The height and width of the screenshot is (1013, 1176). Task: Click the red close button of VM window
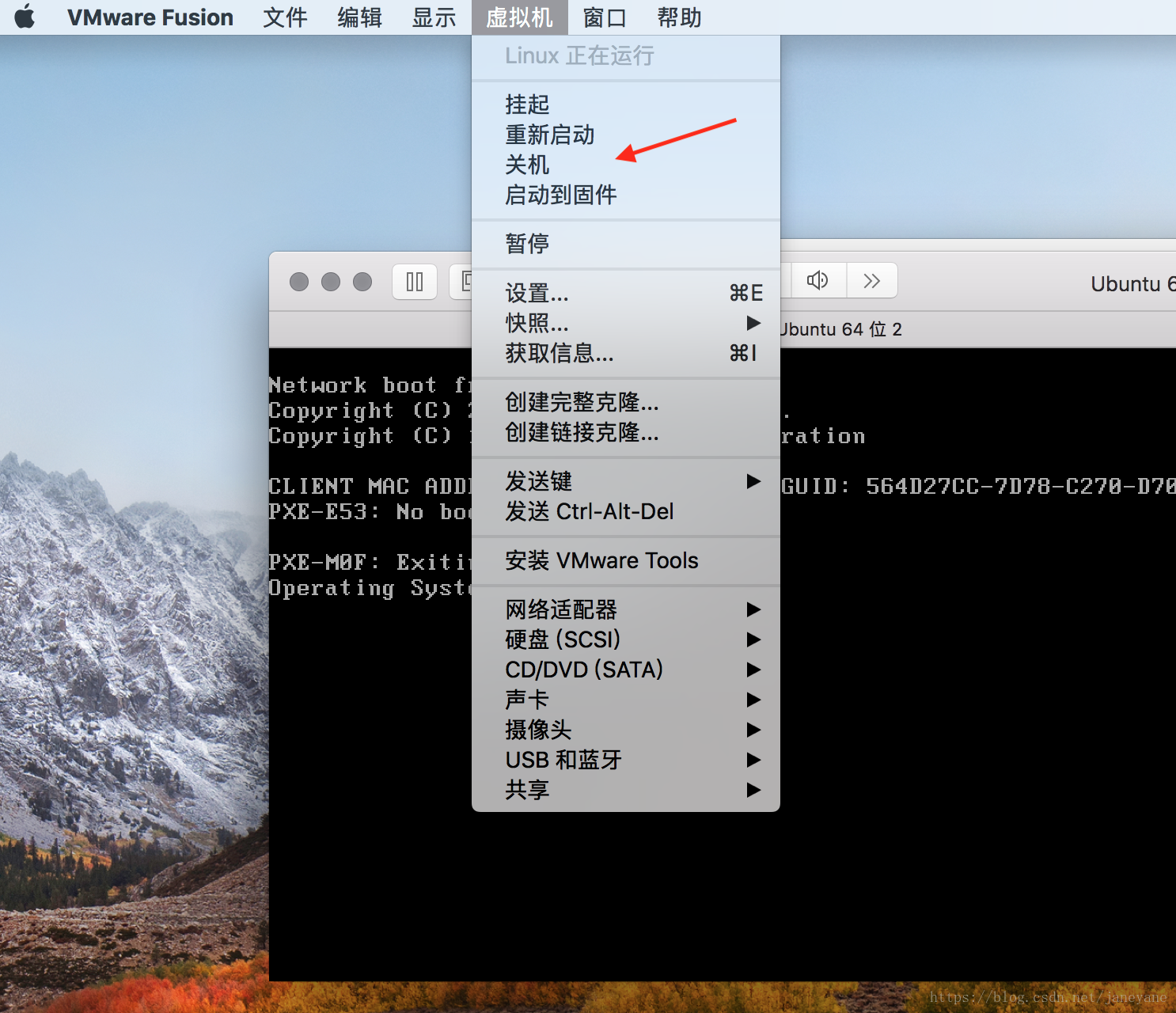click(299, 282)
